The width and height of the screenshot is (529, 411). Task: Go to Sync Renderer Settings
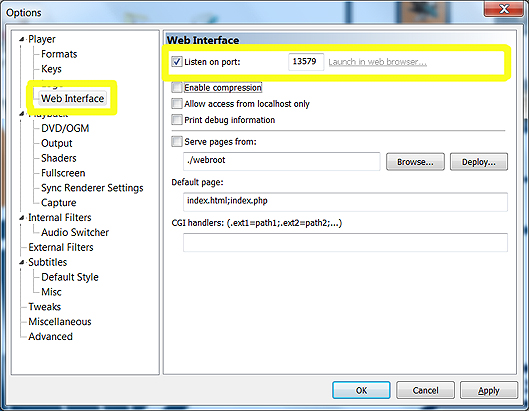click(x=92, y=188)
